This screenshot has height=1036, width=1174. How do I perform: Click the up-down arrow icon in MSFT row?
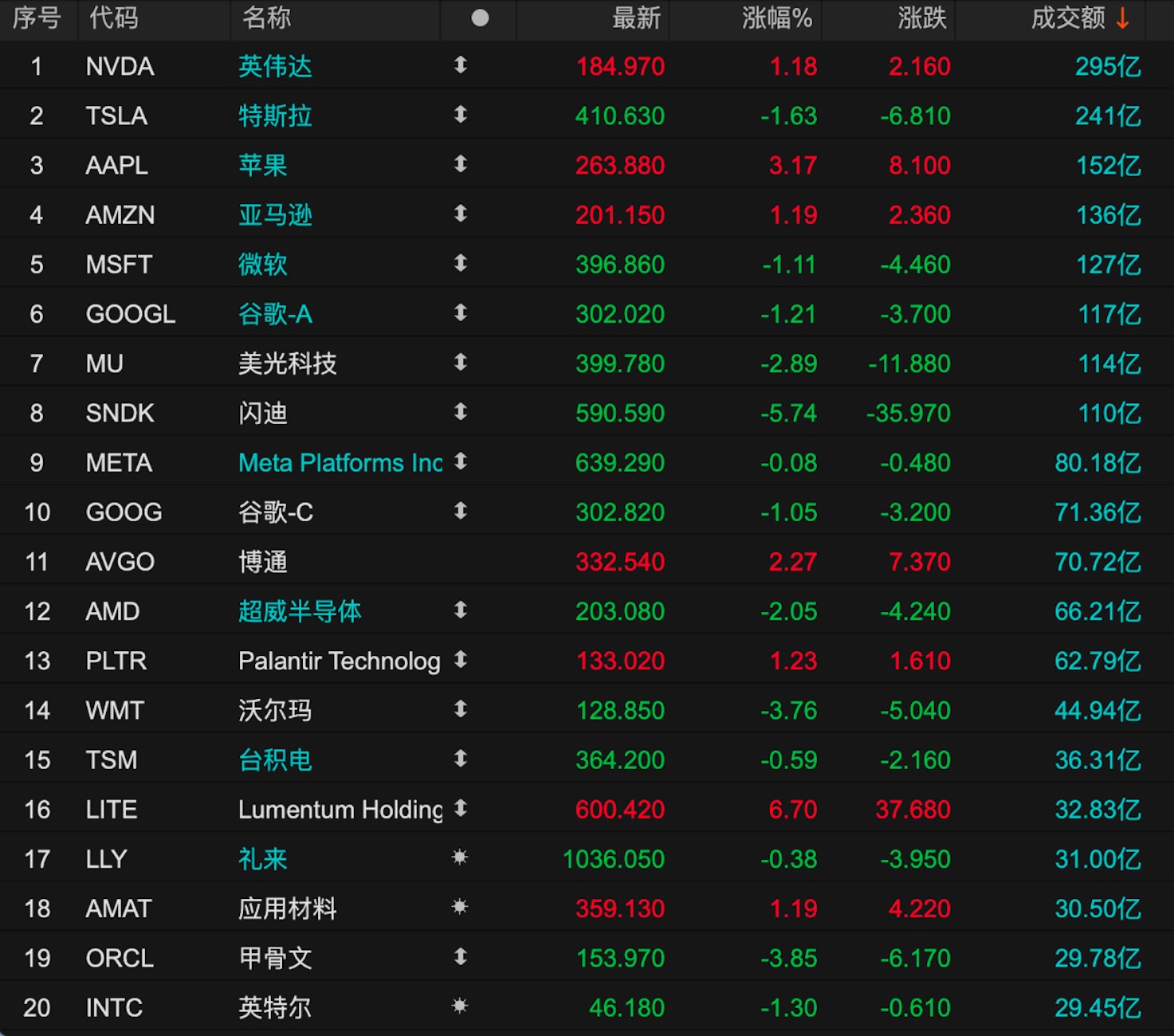(x=461, y=263)
